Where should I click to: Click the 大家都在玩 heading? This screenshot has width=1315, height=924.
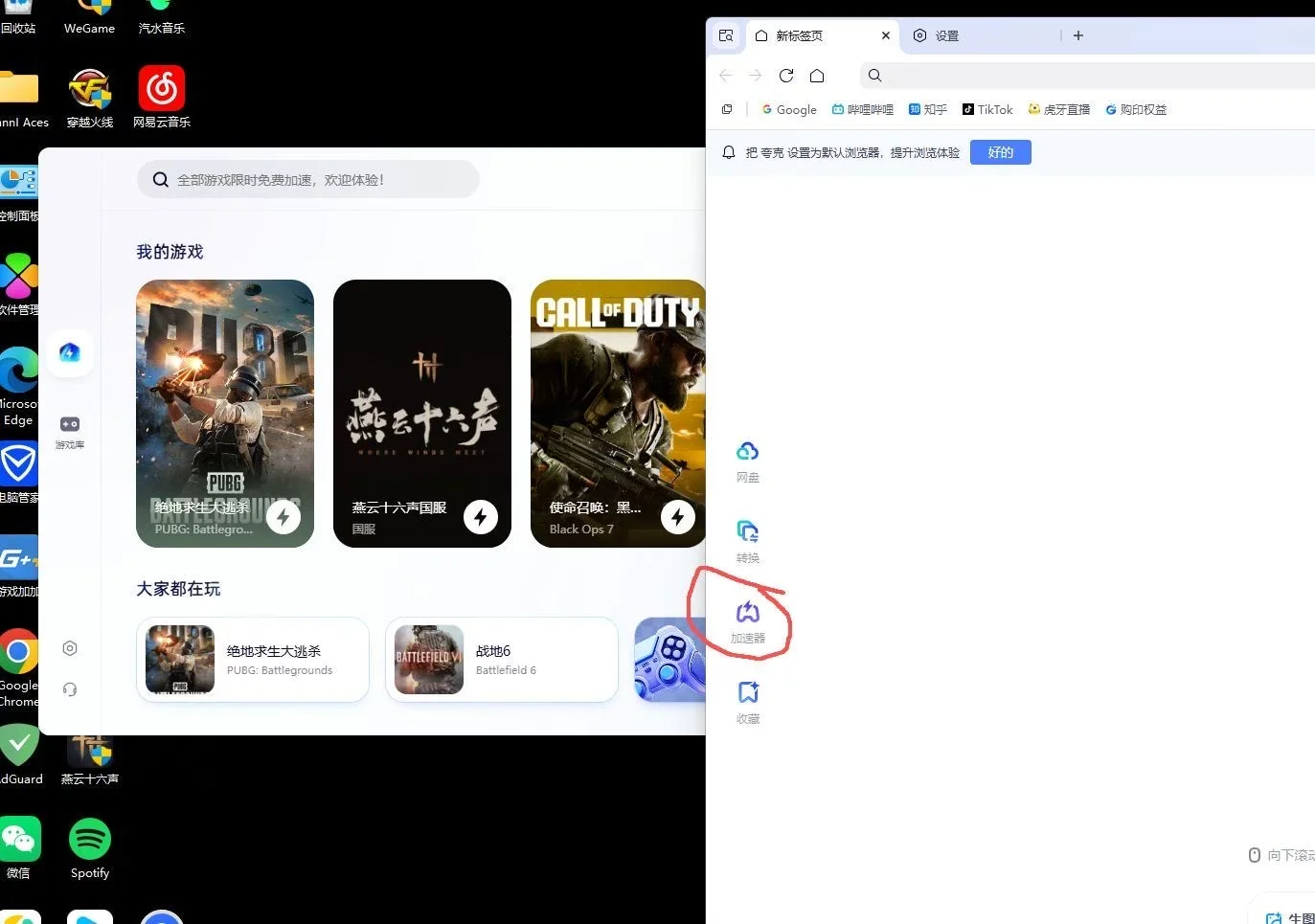(x=178, y=589)
